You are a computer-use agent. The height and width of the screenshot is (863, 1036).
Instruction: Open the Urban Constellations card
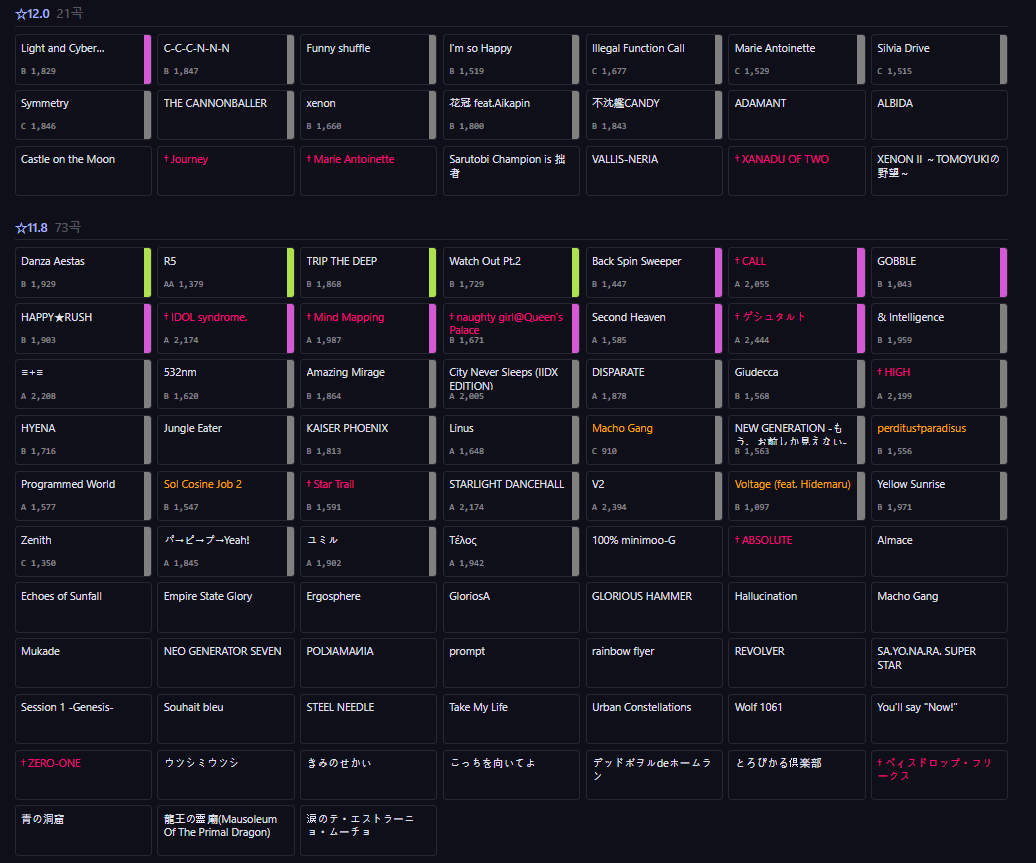(x=654, y=719)
